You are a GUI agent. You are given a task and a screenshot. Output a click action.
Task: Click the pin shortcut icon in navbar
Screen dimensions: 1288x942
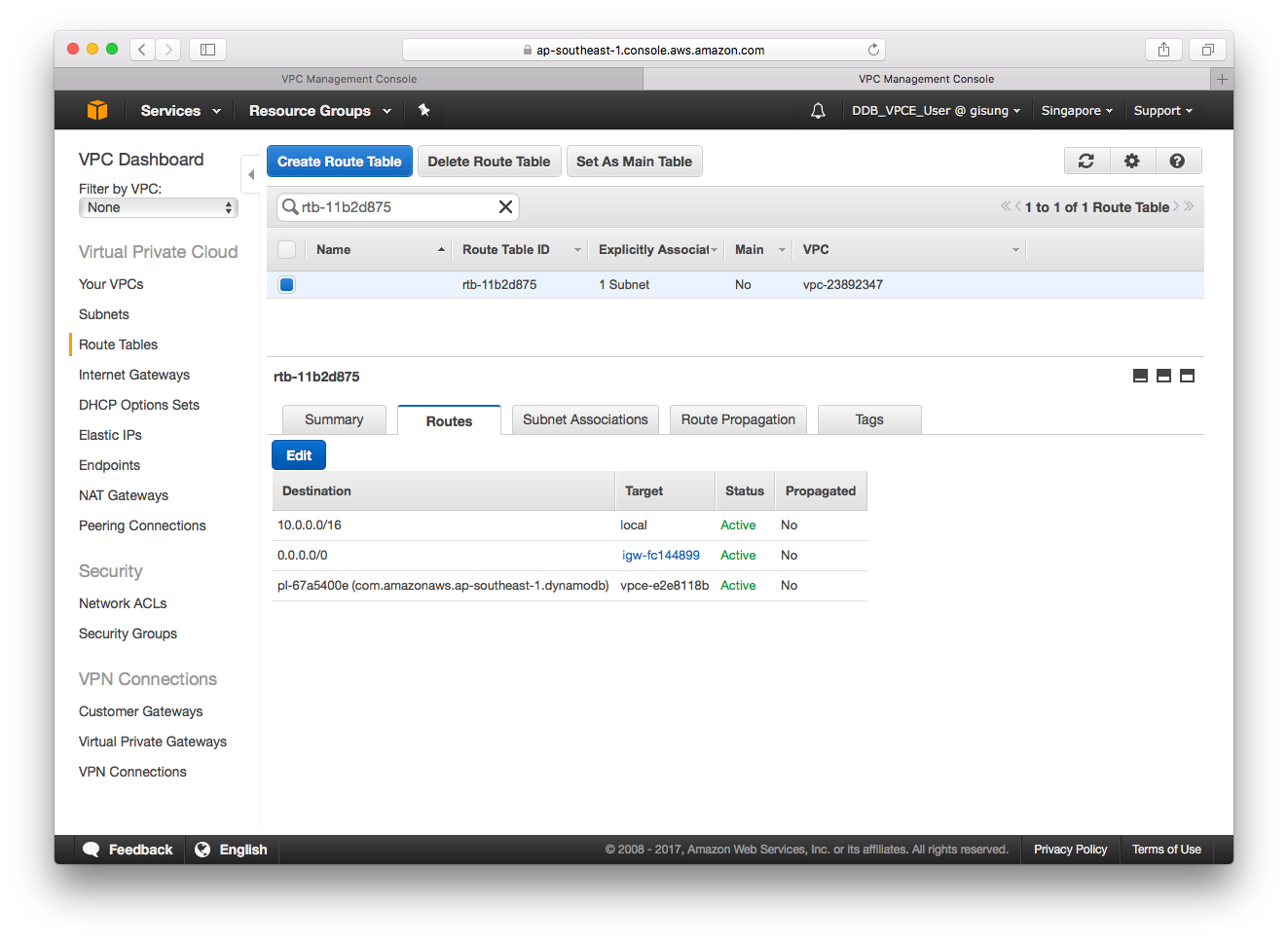(424, 110)
